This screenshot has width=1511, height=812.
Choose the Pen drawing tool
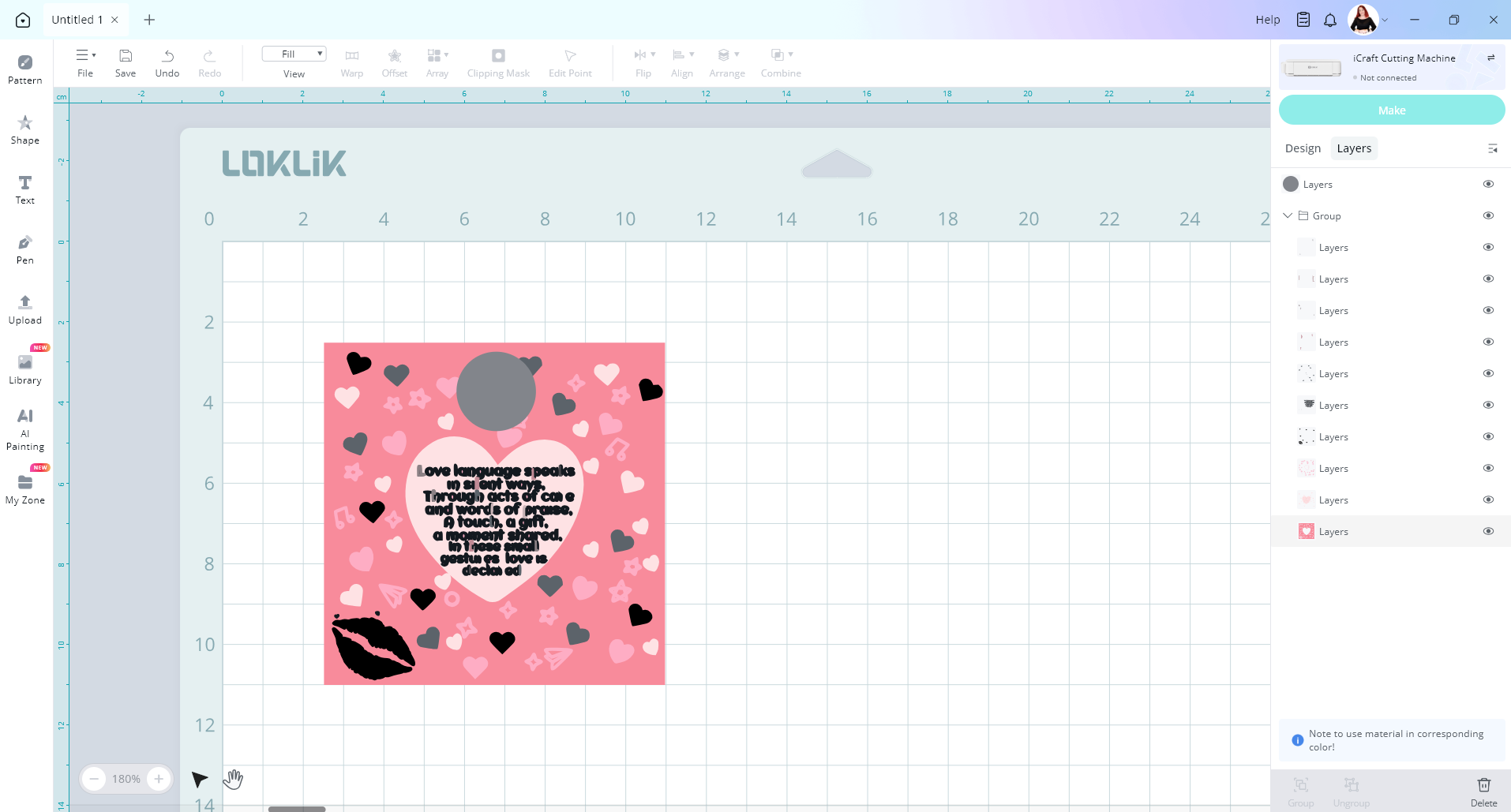(25, 249)
